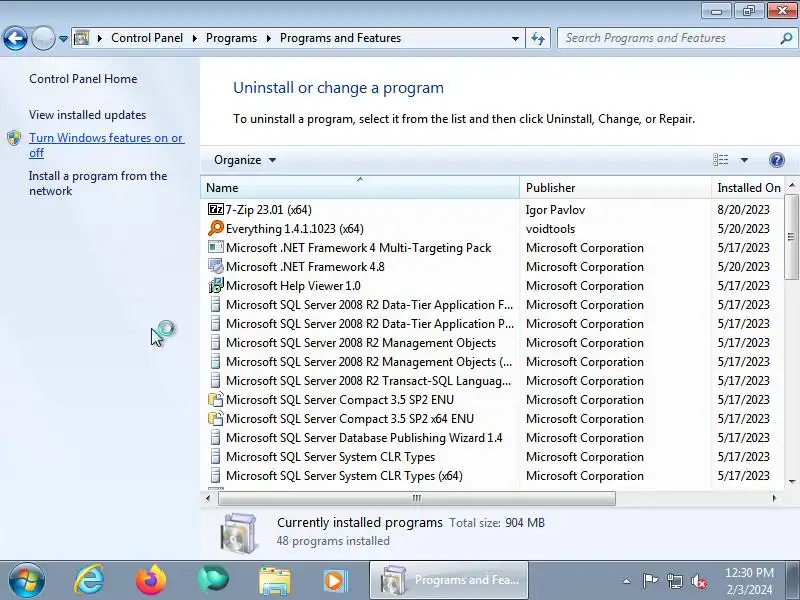This screenshot has width=800, height=600.
Task: Click the SQL Server Compact 3.5 SP2 x64 ENU icon
Action: pyautogui.click(x=216, y=418)
